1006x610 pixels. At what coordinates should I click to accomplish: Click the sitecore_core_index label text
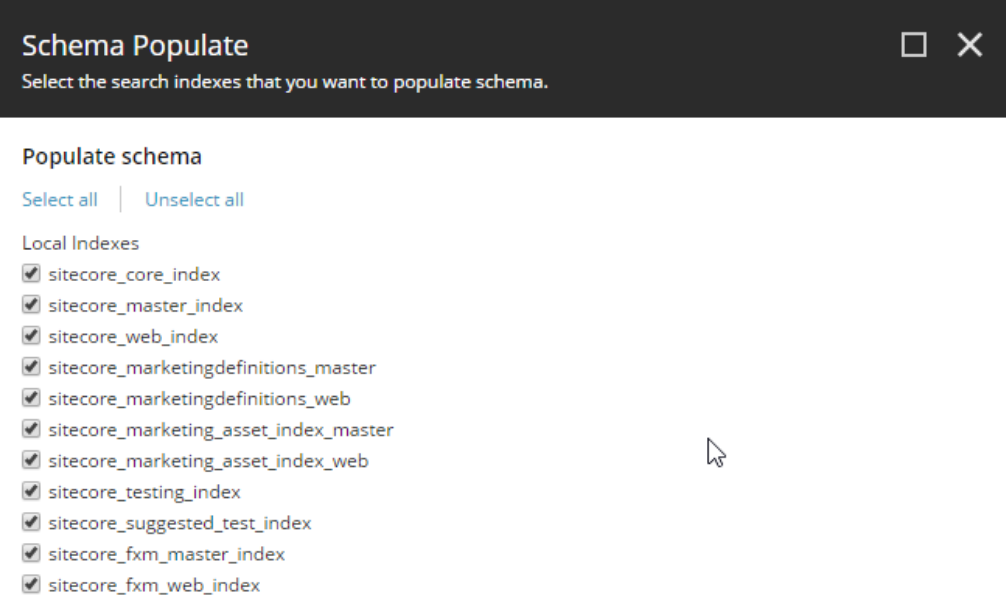coord(134,275)
